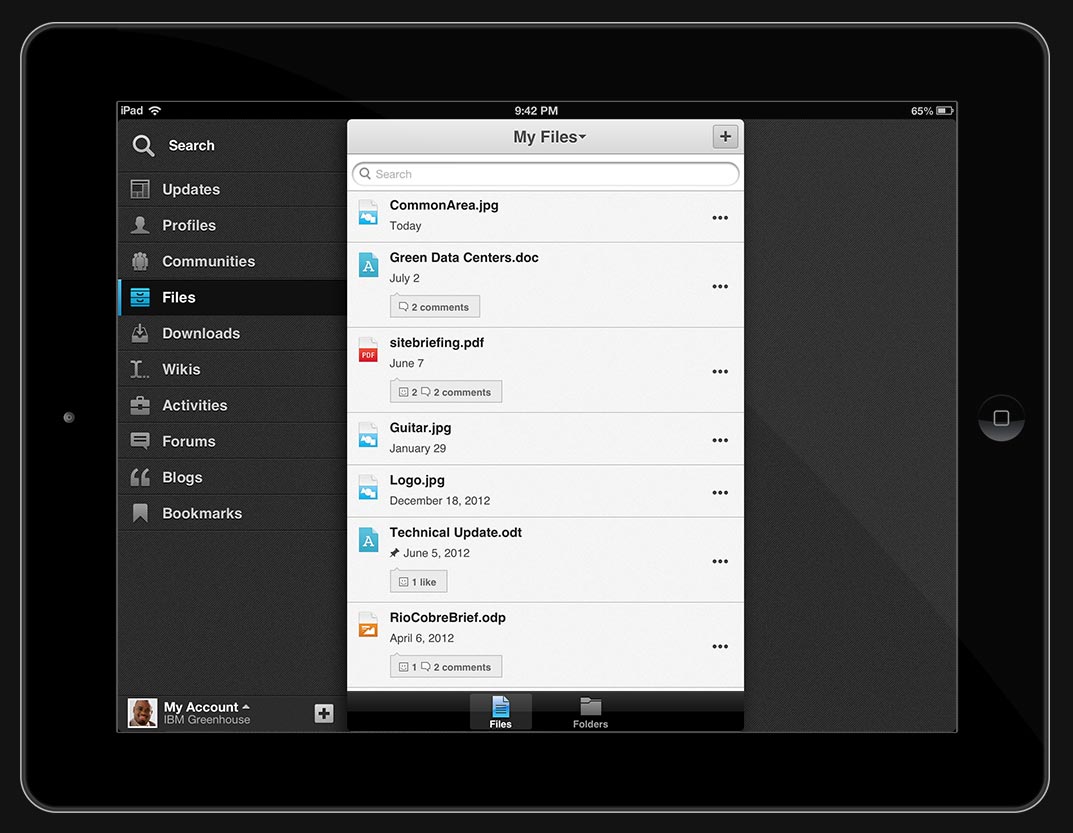View 2 comments on Green Data Centers.doc
1073x833 pixels.
coord(435,307)
